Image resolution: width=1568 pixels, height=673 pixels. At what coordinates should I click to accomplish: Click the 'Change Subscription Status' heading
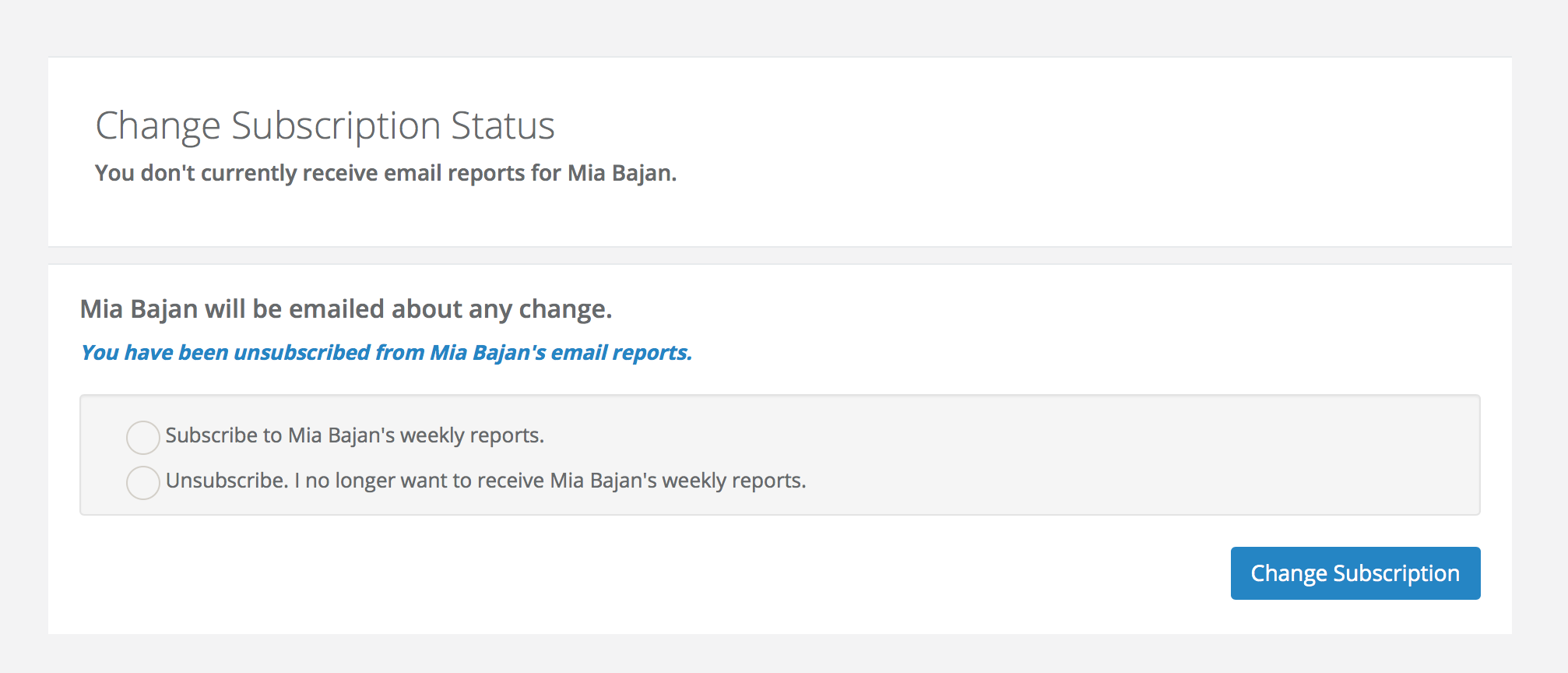point(325,125)
